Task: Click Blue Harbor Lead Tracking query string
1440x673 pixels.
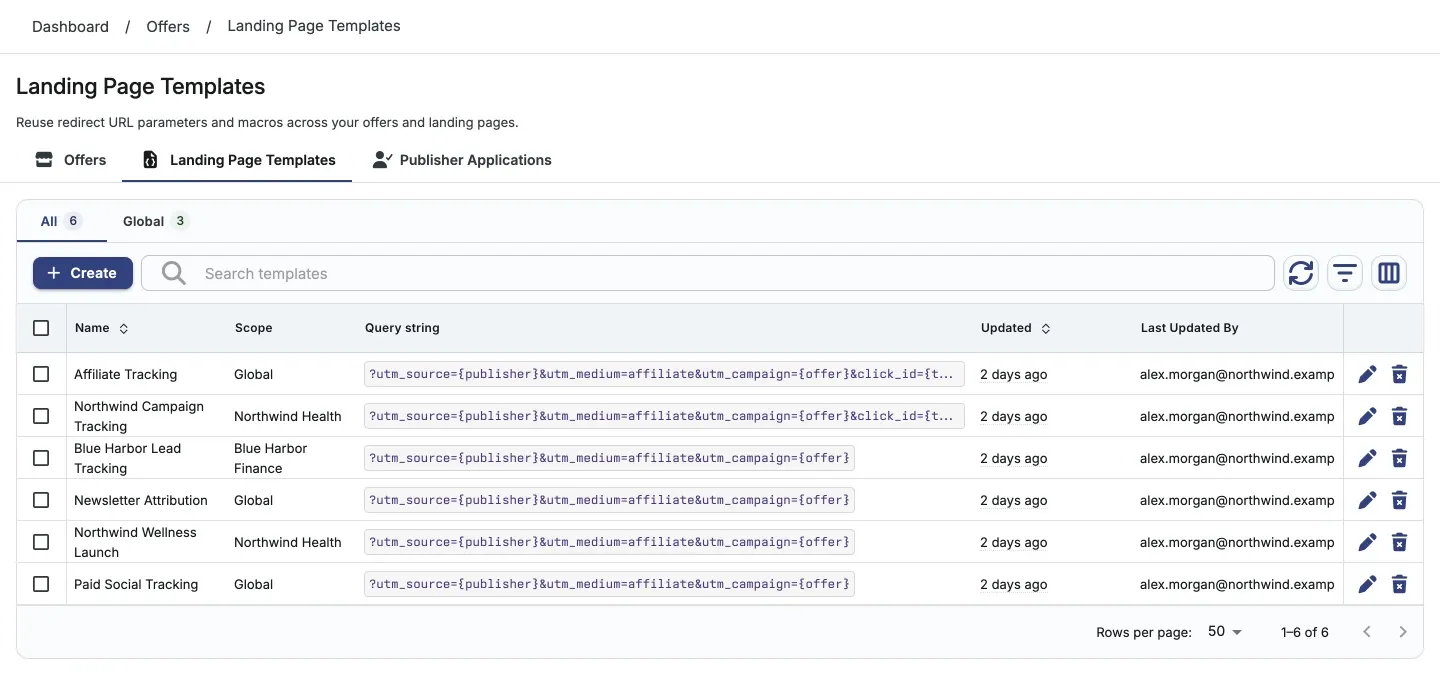Action: [x=609, y=458]
